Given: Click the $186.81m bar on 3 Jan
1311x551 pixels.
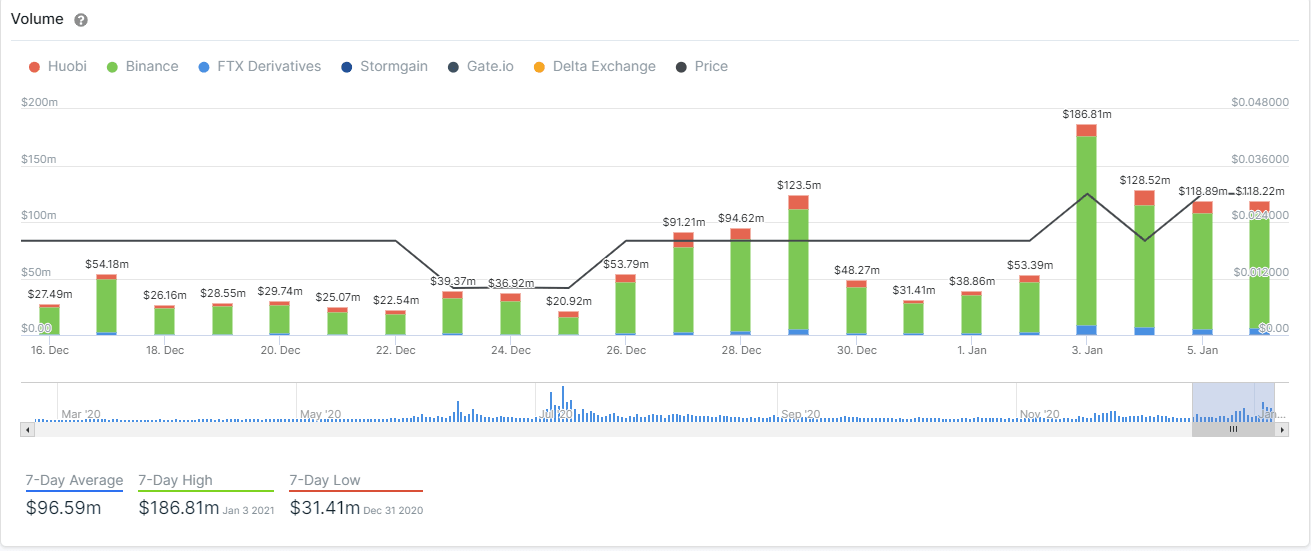Looking at the screenshot, I should (x=1086, y=230).
